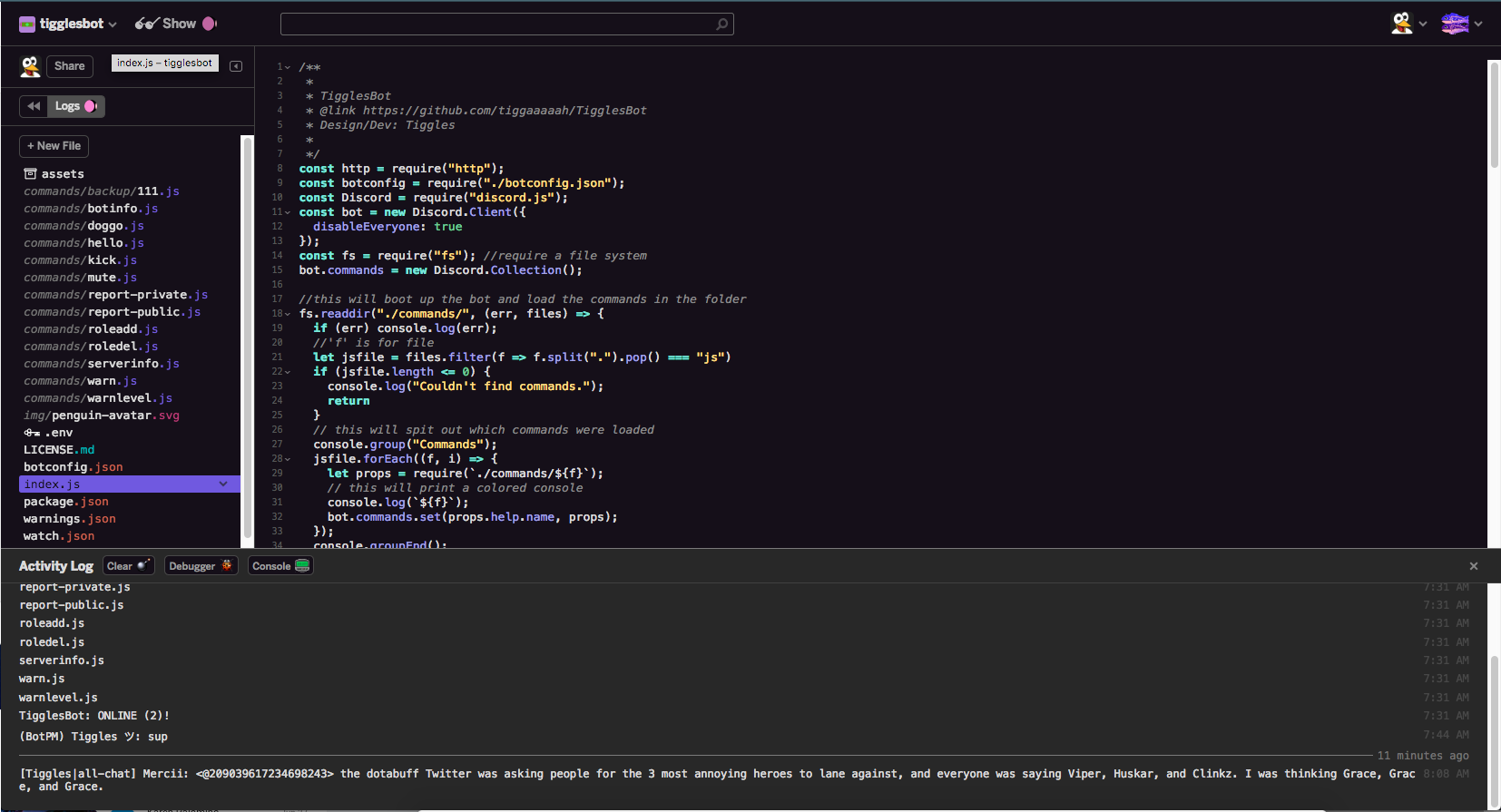Click the 'serverinfo.js' log line
Image resolution: width=1501 pixels, height=812 pixels.
(x=62, y=660)
